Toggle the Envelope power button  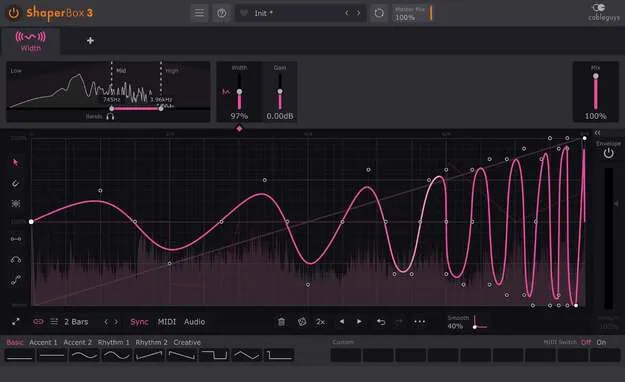[x=608, y=153]
